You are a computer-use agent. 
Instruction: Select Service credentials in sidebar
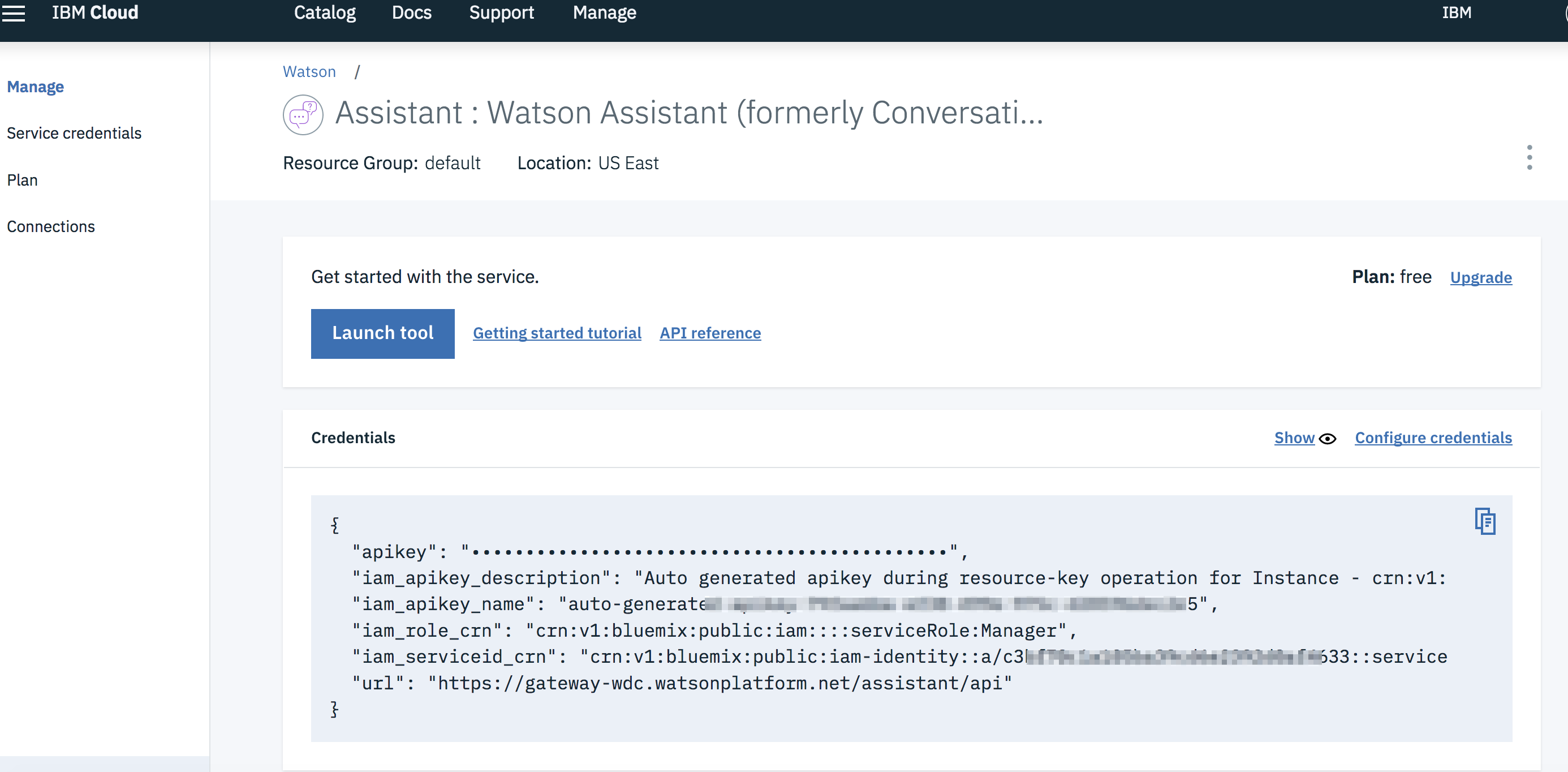click(74, 134)
